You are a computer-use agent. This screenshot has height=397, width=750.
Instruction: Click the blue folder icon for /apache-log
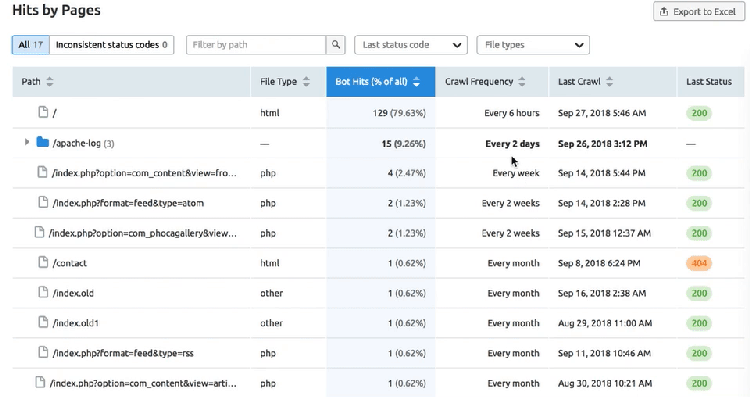pos(43,142)
